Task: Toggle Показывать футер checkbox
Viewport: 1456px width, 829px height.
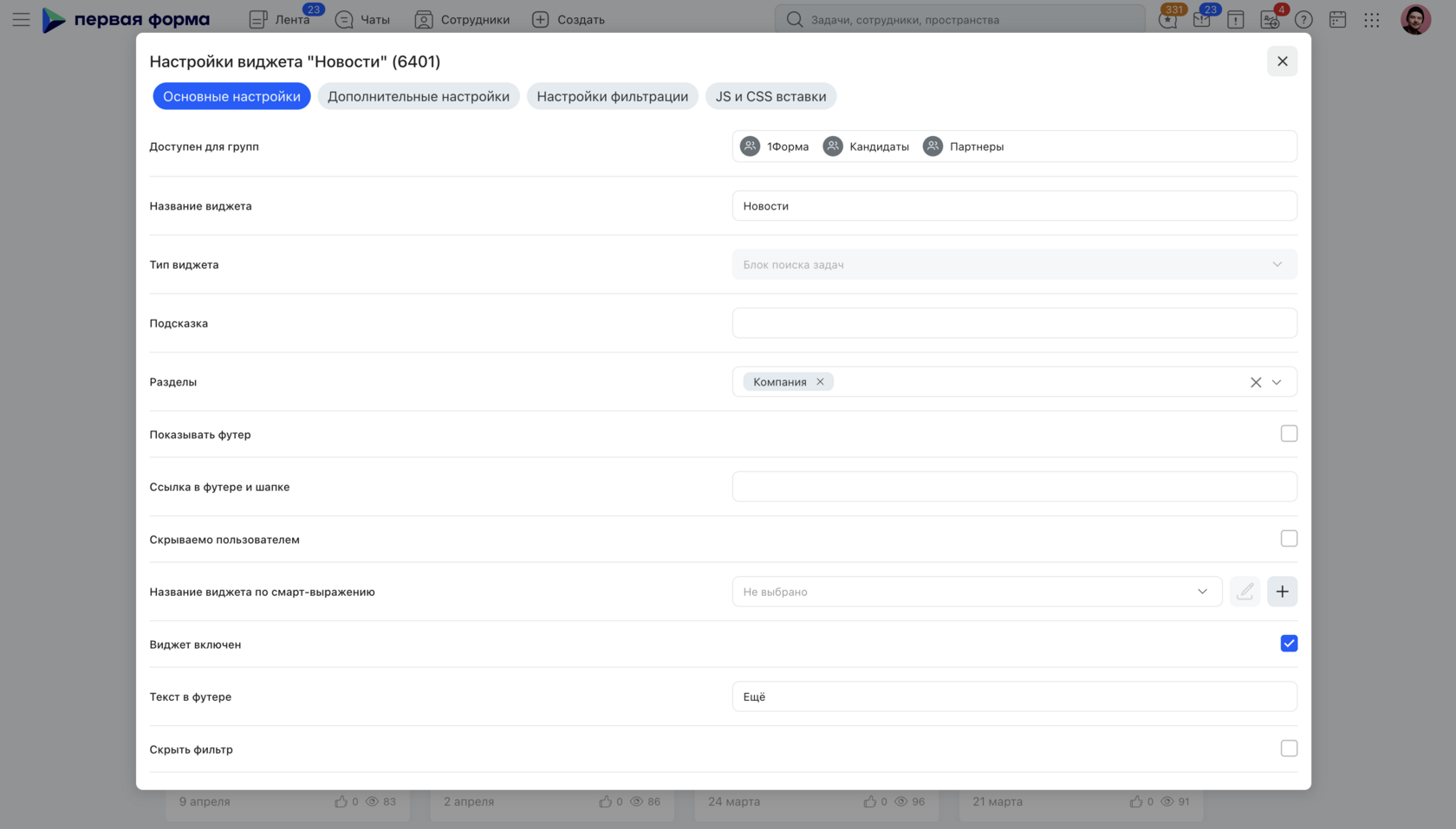Action: (x=1289, y=433)
